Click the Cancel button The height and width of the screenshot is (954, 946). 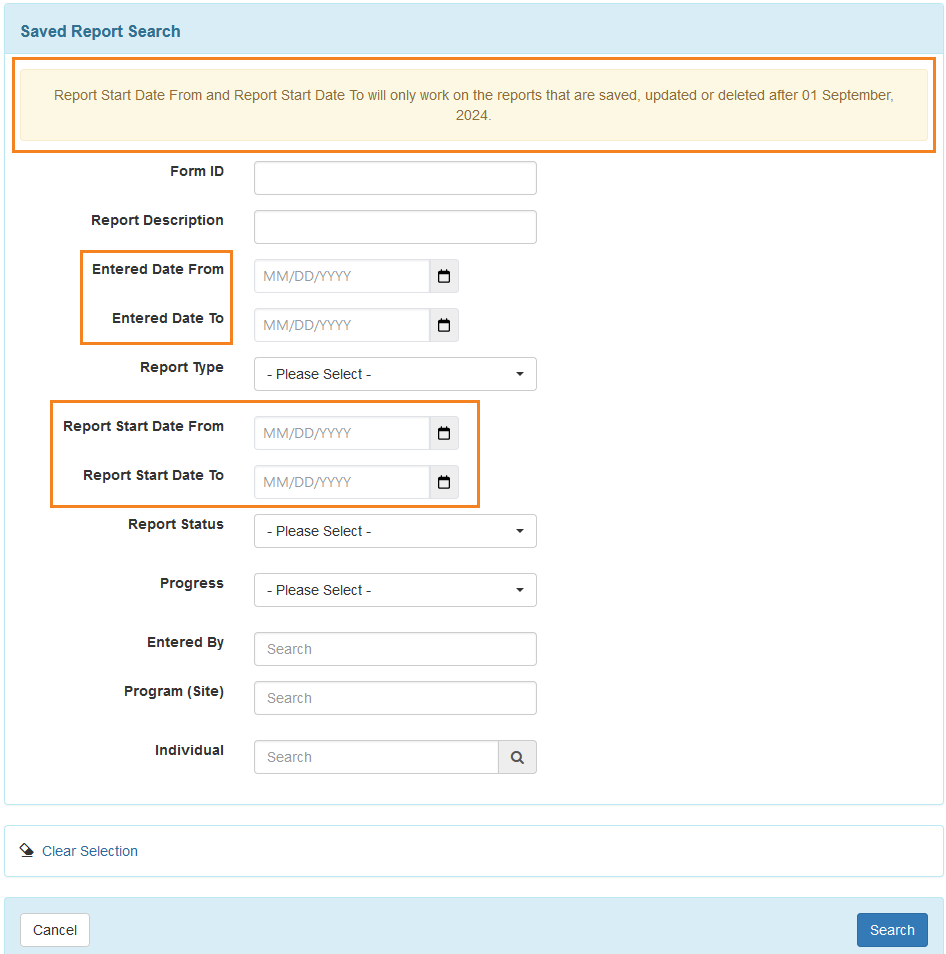(x=55, y=930)
